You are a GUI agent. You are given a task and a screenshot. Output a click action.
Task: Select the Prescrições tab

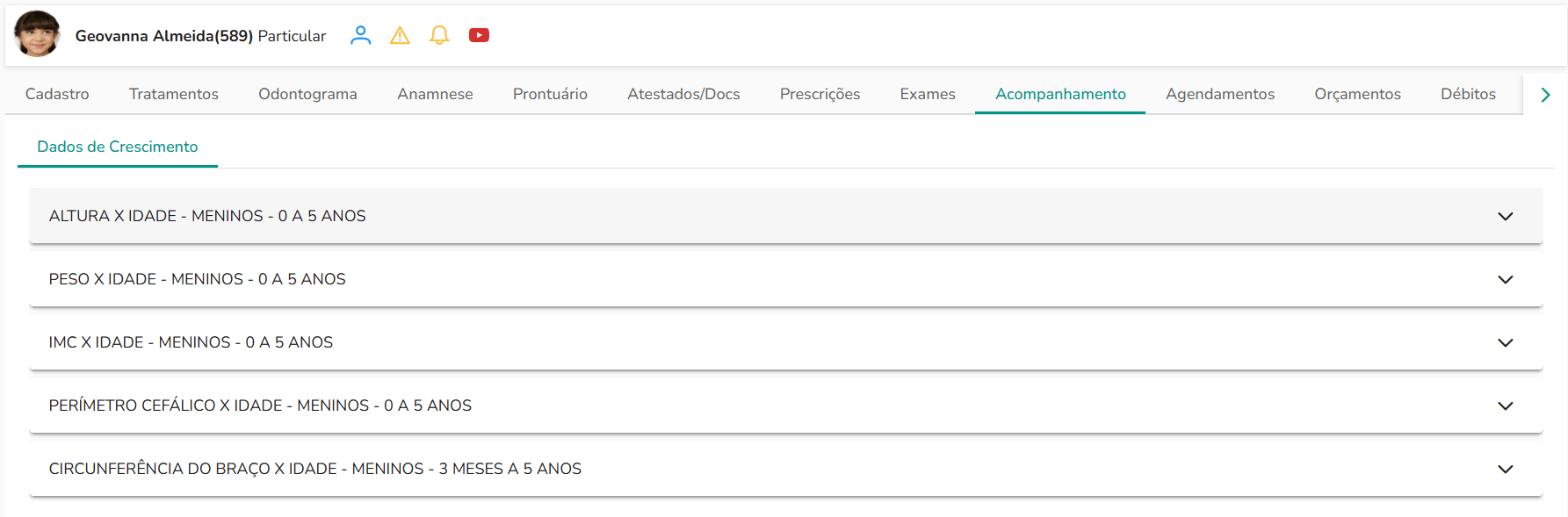820,94
